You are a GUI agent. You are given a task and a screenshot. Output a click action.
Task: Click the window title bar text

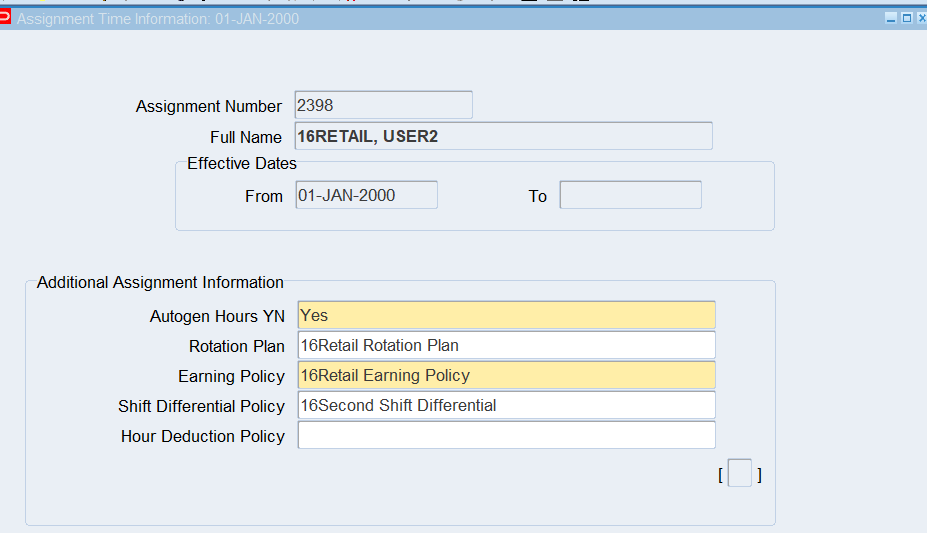point(158,19)
